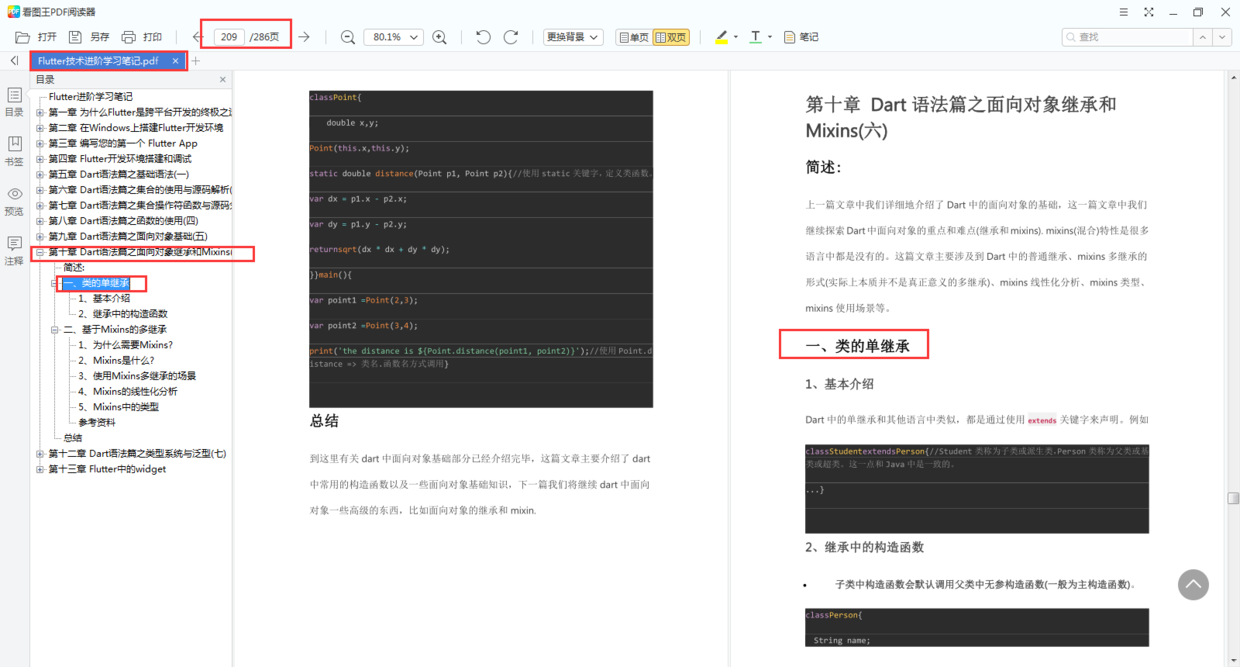Open 第三章 编写您的第一个 Flutter App

[x=123, y=143]
